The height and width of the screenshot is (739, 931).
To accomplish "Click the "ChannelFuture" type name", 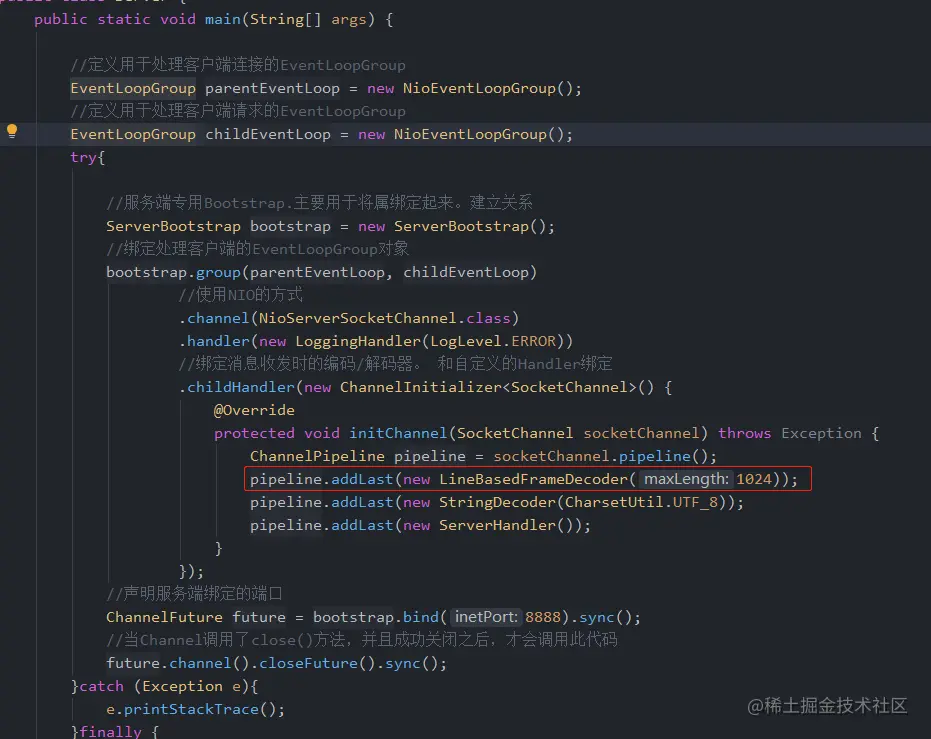I will [x=164, y=617].
